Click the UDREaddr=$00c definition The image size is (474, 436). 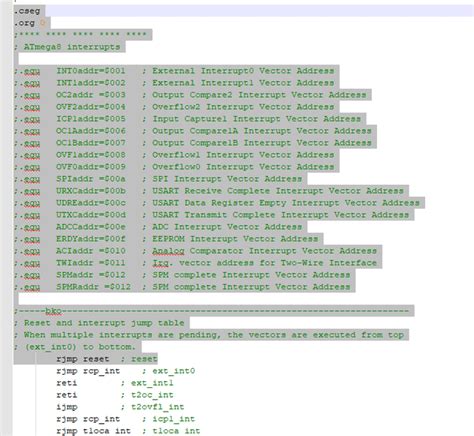click(x=91, y=203)
